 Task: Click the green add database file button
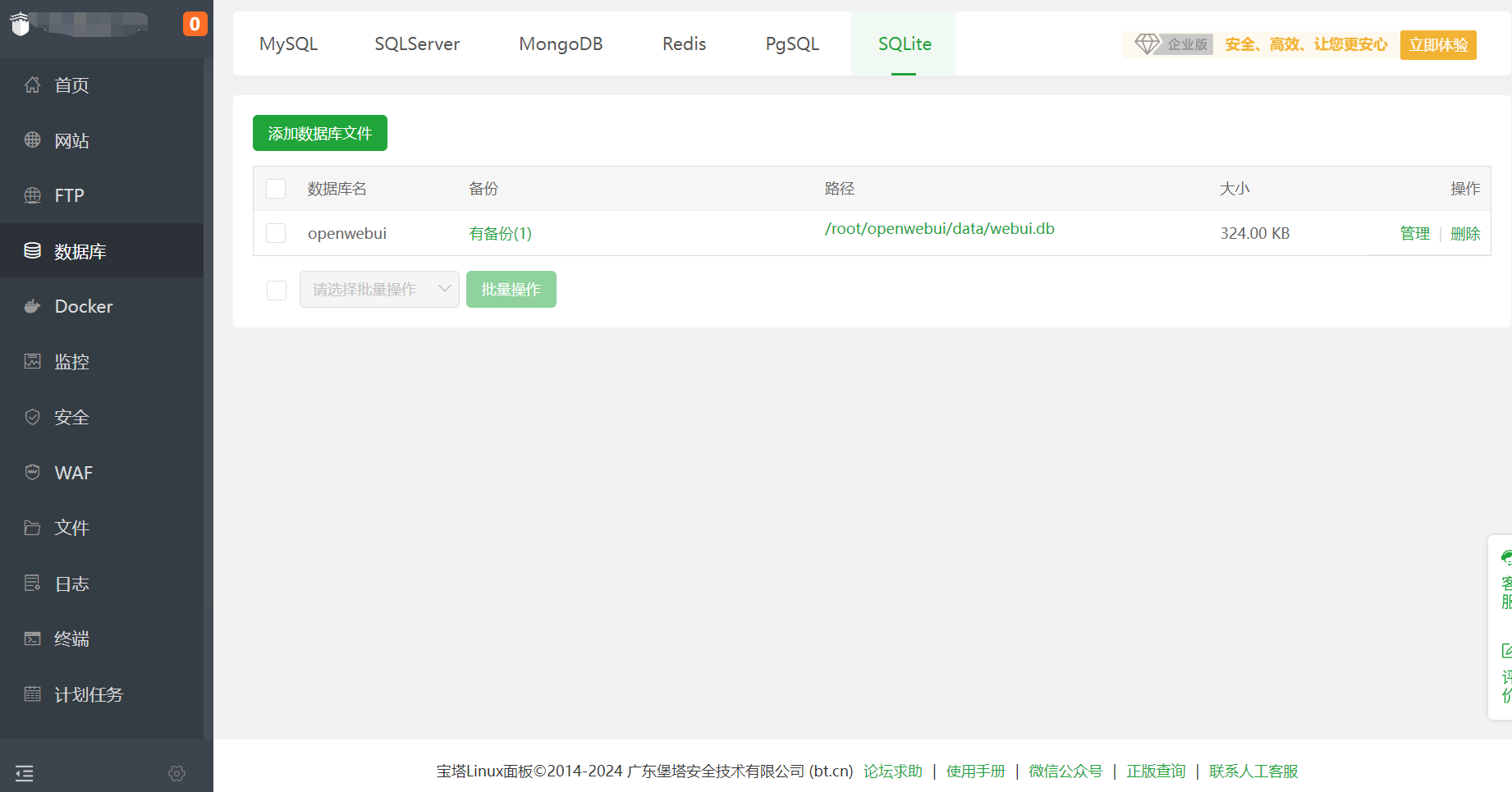click(319, 133)
